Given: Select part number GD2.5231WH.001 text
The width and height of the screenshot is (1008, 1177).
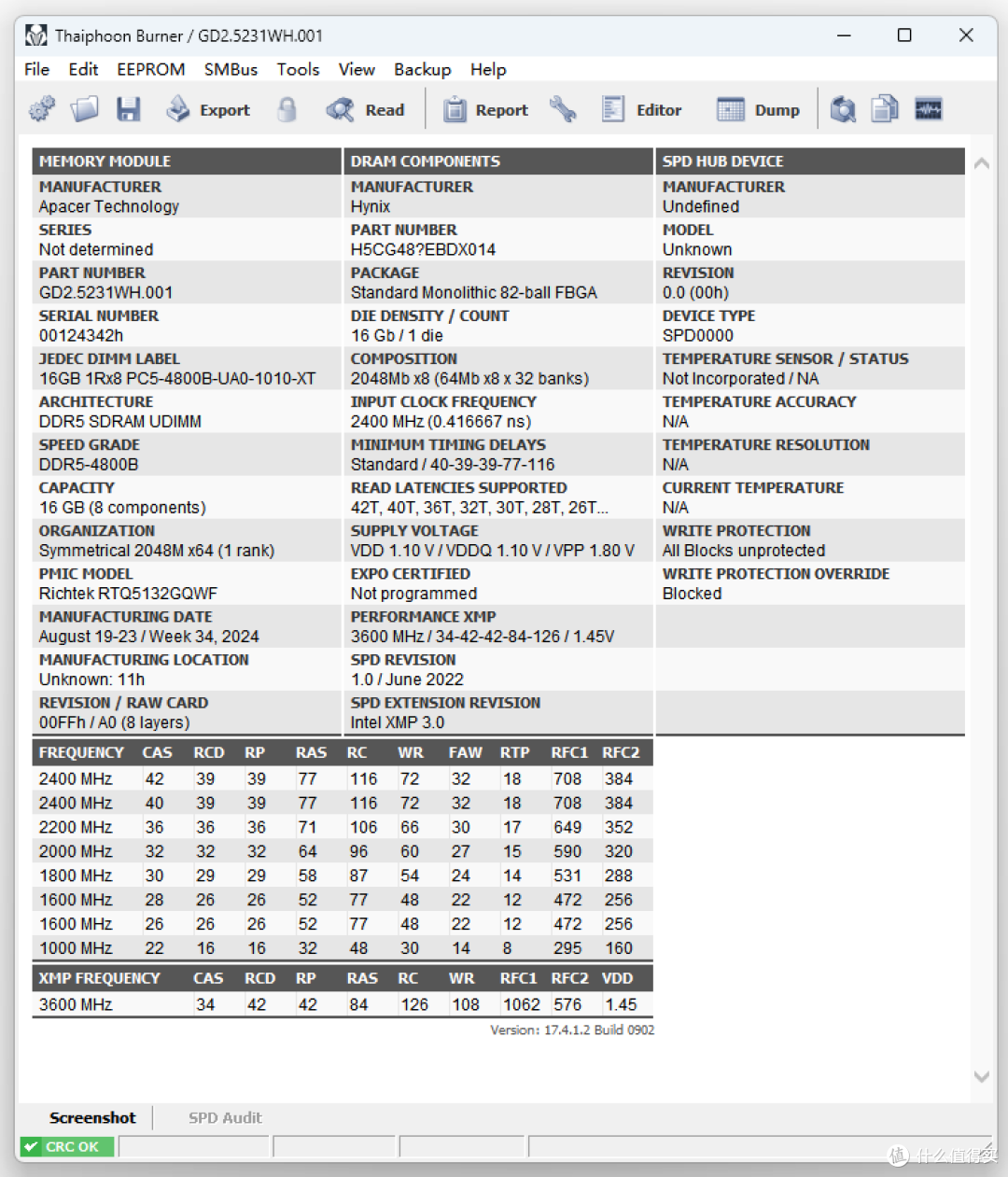Looking at the screenshot, I should (x=105, y=292).
